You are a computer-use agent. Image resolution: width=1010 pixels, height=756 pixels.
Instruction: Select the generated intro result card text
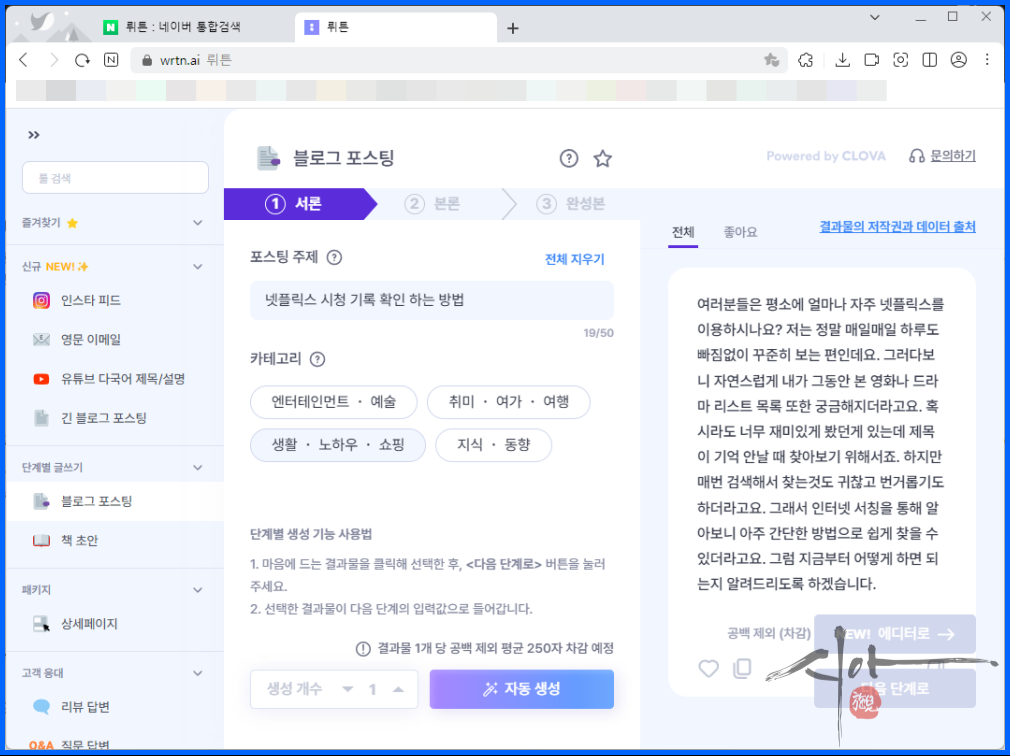click(x=821, y=444)
